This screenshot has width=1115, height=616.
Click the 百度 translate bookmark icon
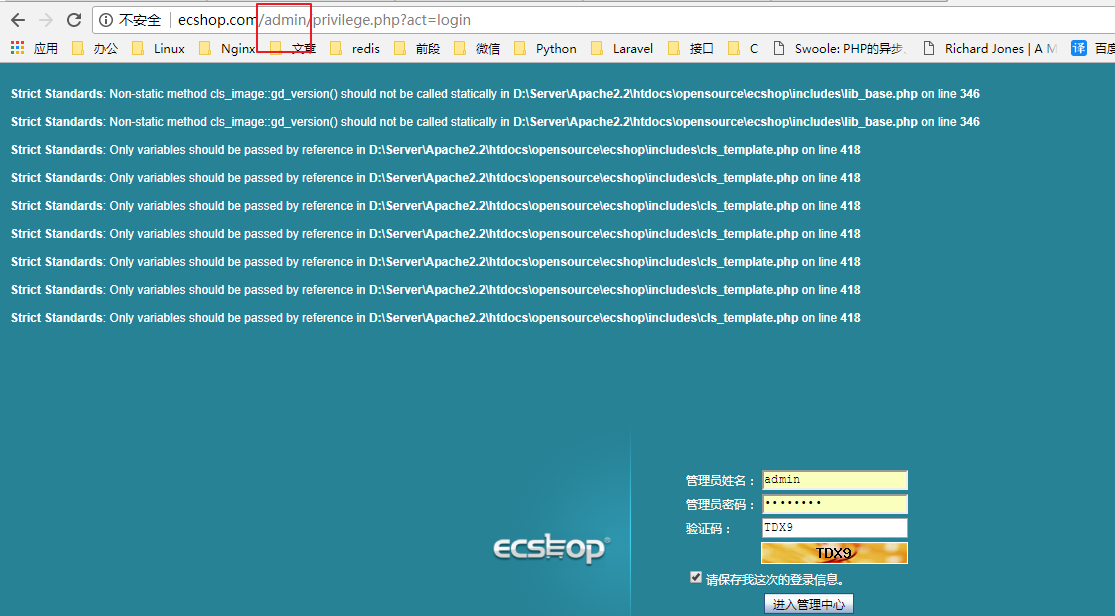pyautogui.click(x=1079, y=48)
